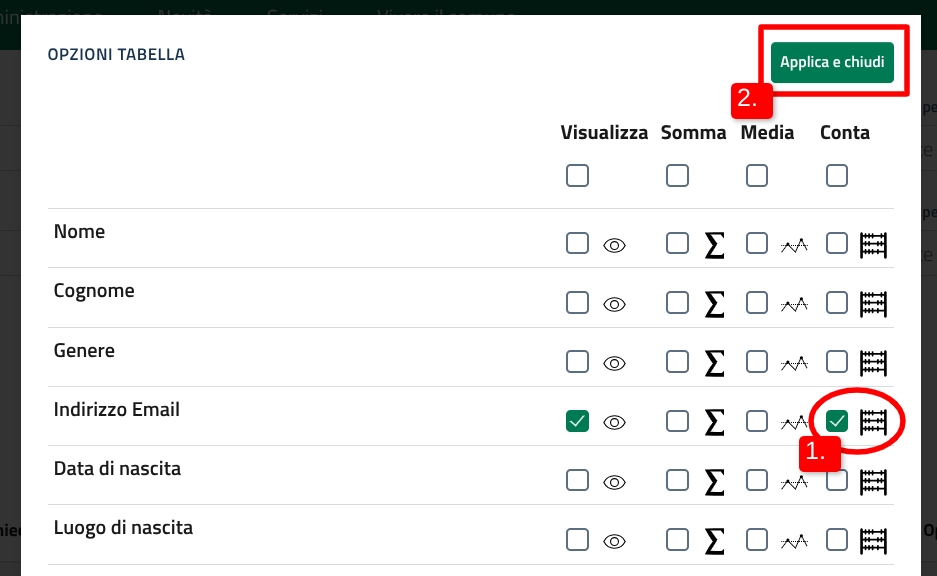Check the header Visualizza select-all checkbox
The image size is (937, 576).
pyautogui.click(x=577, y=176)
